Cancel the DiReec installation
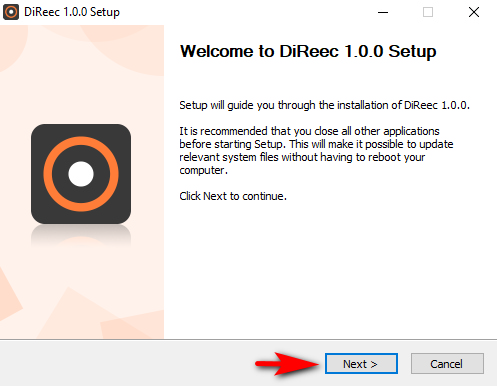 (x=447, y=364)
